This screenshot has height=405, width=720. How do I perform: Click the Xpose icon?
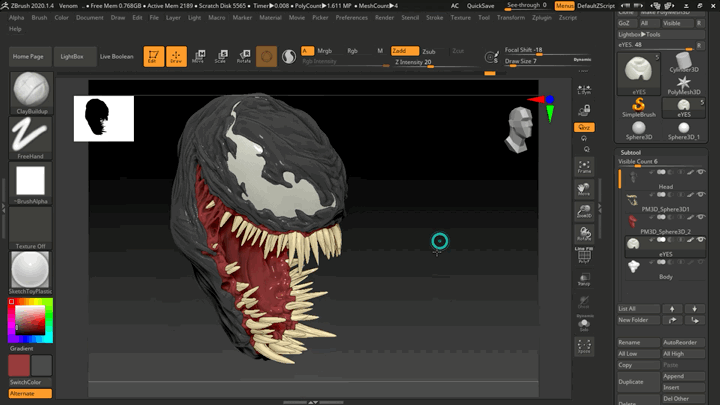tap(584, 347)
